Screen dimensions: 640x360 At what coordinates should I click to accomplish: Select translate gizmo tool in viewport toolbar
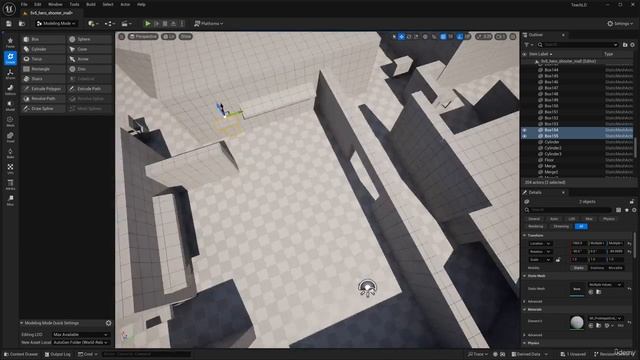tap(402, 36)
